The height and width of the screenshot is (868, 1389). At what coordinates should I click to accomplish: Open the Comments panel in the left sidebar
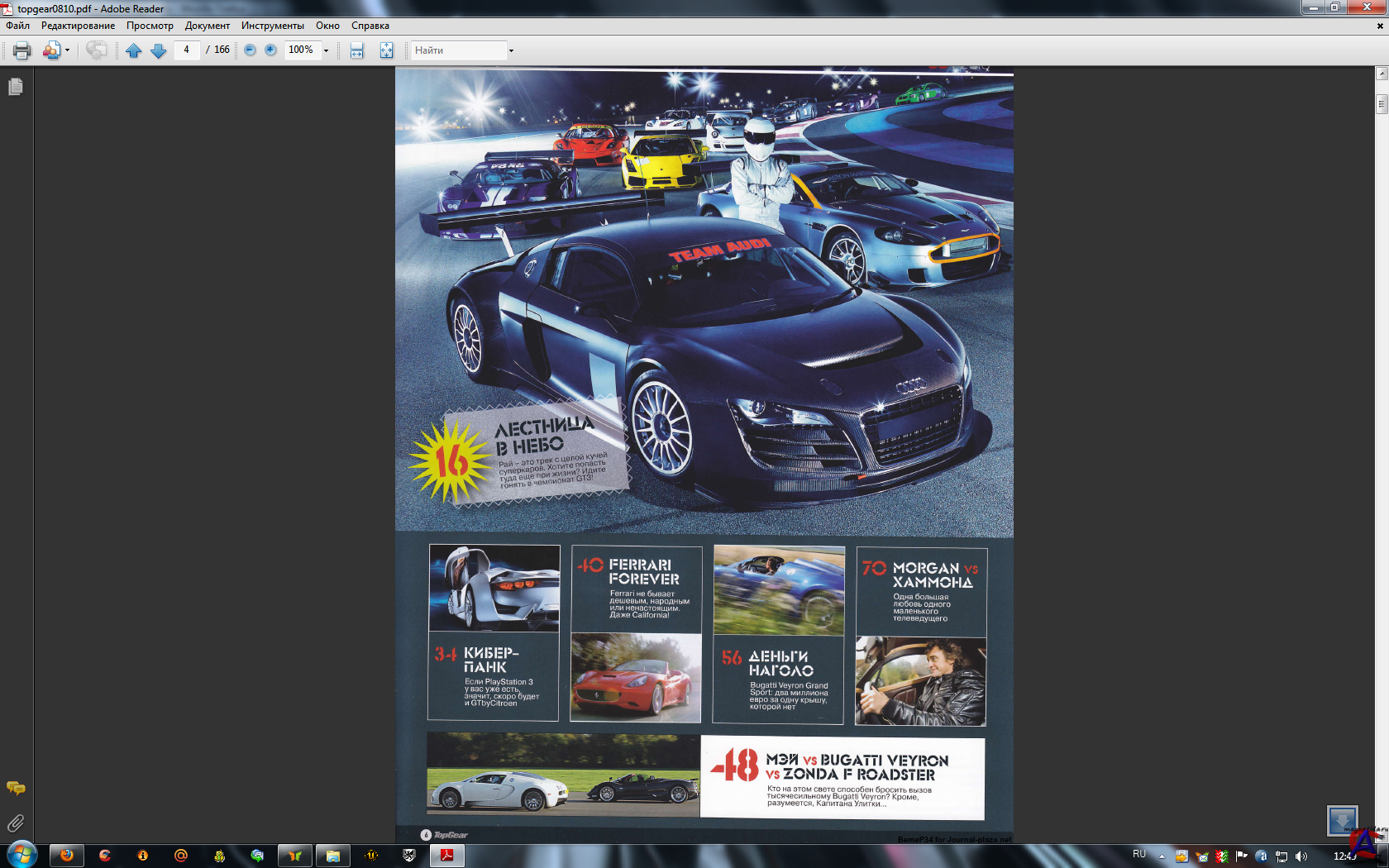[x=16, y=789]
